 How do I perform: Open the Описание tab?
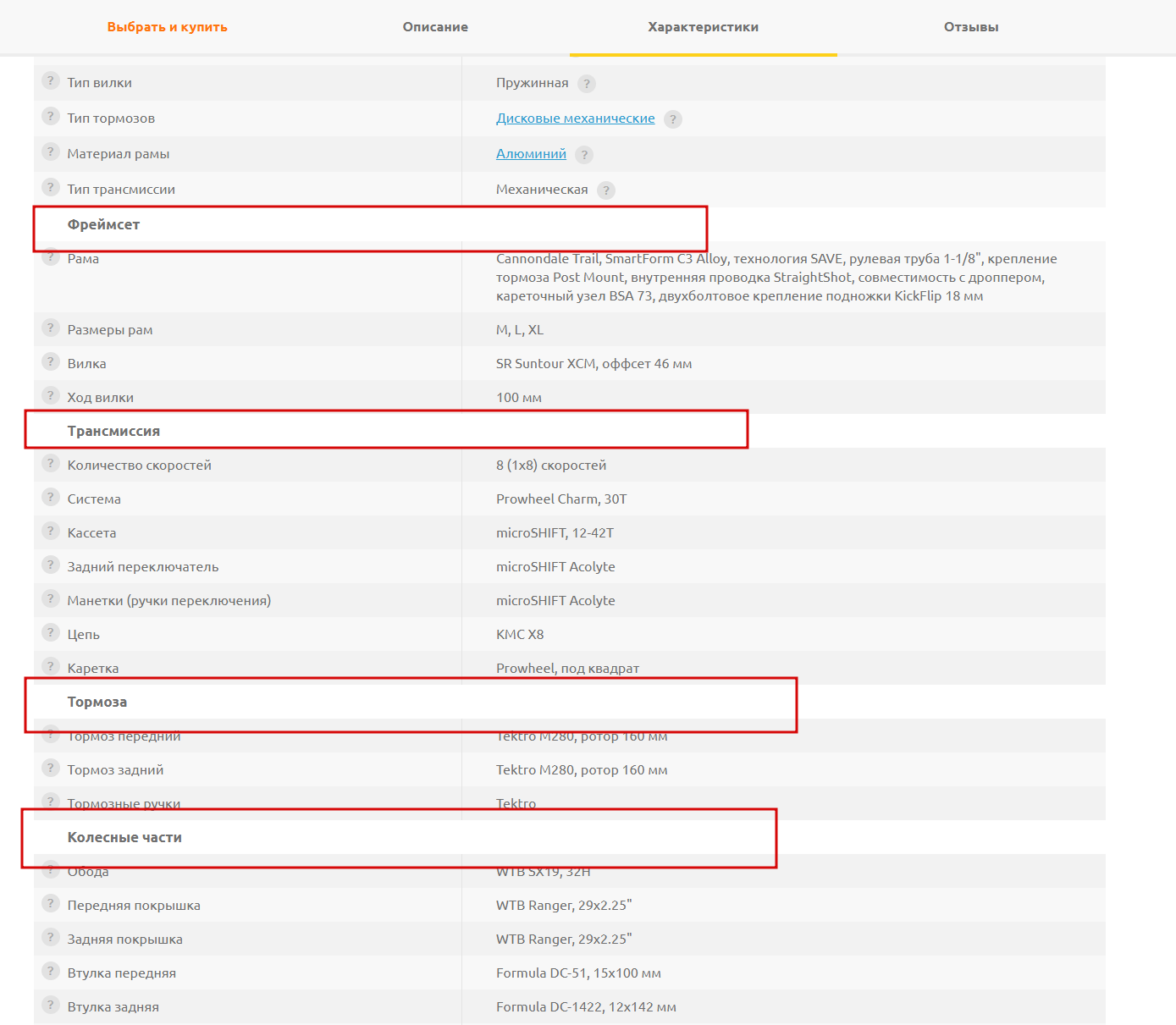tap(435, 27)
